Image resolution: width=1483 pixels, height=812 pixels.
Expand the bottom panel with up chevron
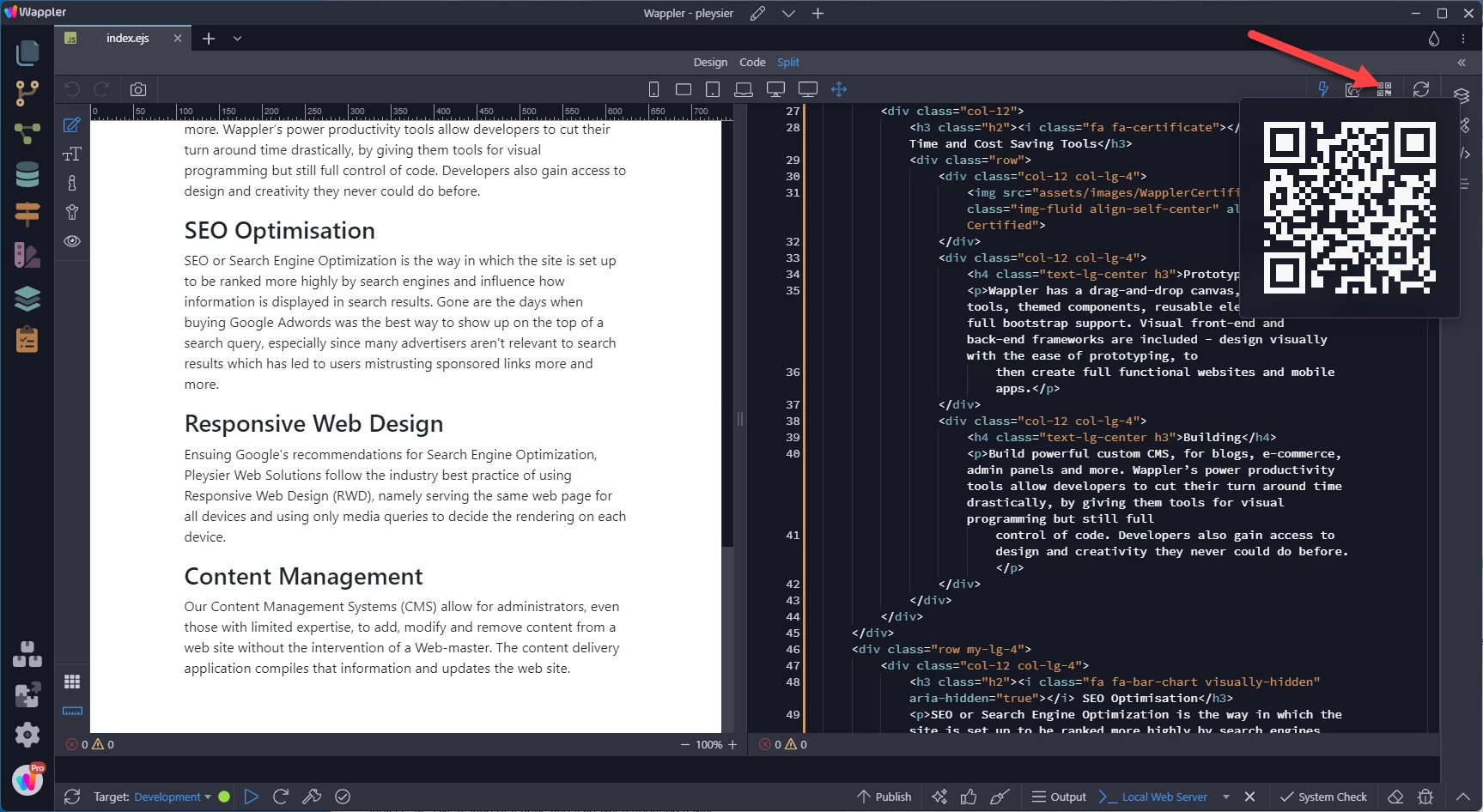1463,797
